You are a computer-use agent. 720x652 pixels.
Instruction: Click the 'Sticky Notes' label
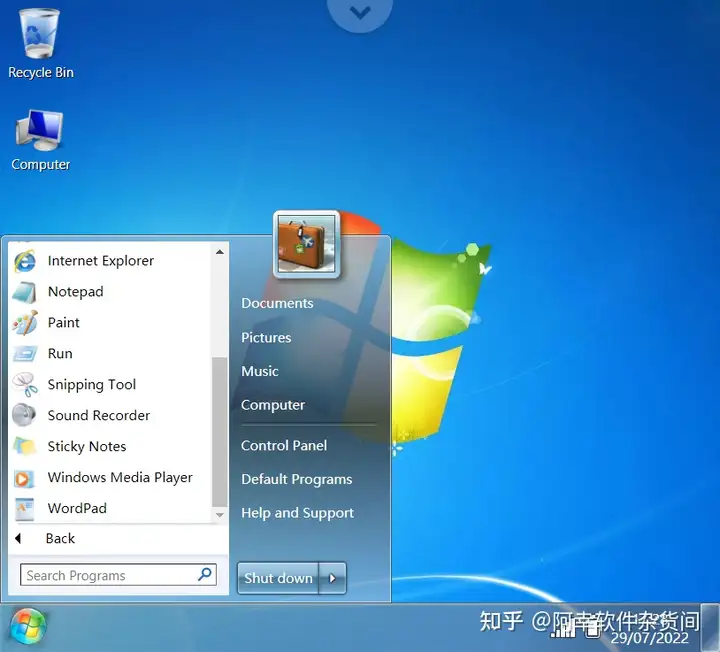87,446
